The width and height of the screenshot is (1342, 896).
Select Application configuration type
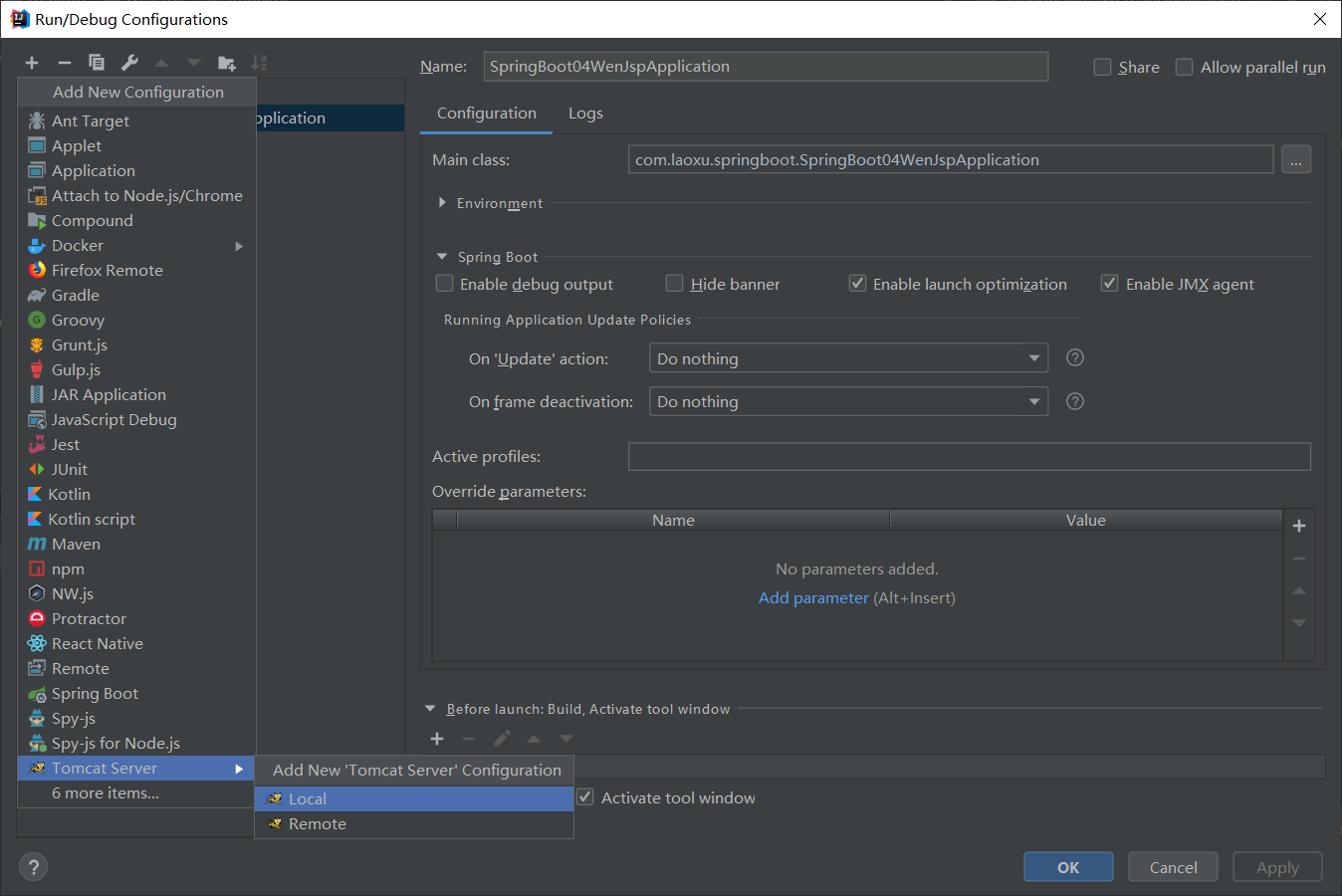tap(136, 170)
